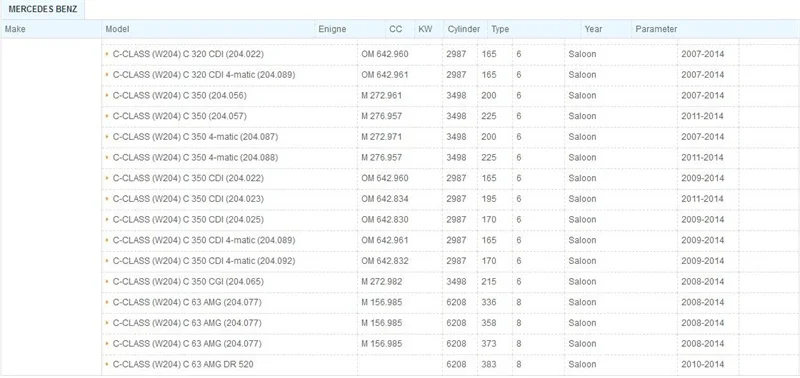The height and width of the screenshot is (378, 800).
Task: Click the arrow icon beside C 350 CDI (204.023)
Action: (107, 198)
